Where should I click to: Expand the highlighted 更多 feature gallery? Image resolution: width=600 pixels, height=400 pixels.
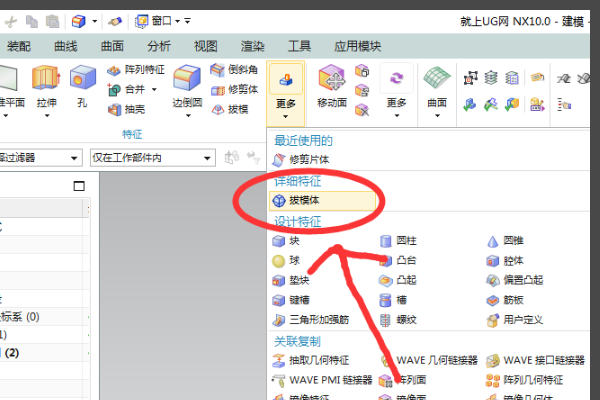tap(285, 93)
